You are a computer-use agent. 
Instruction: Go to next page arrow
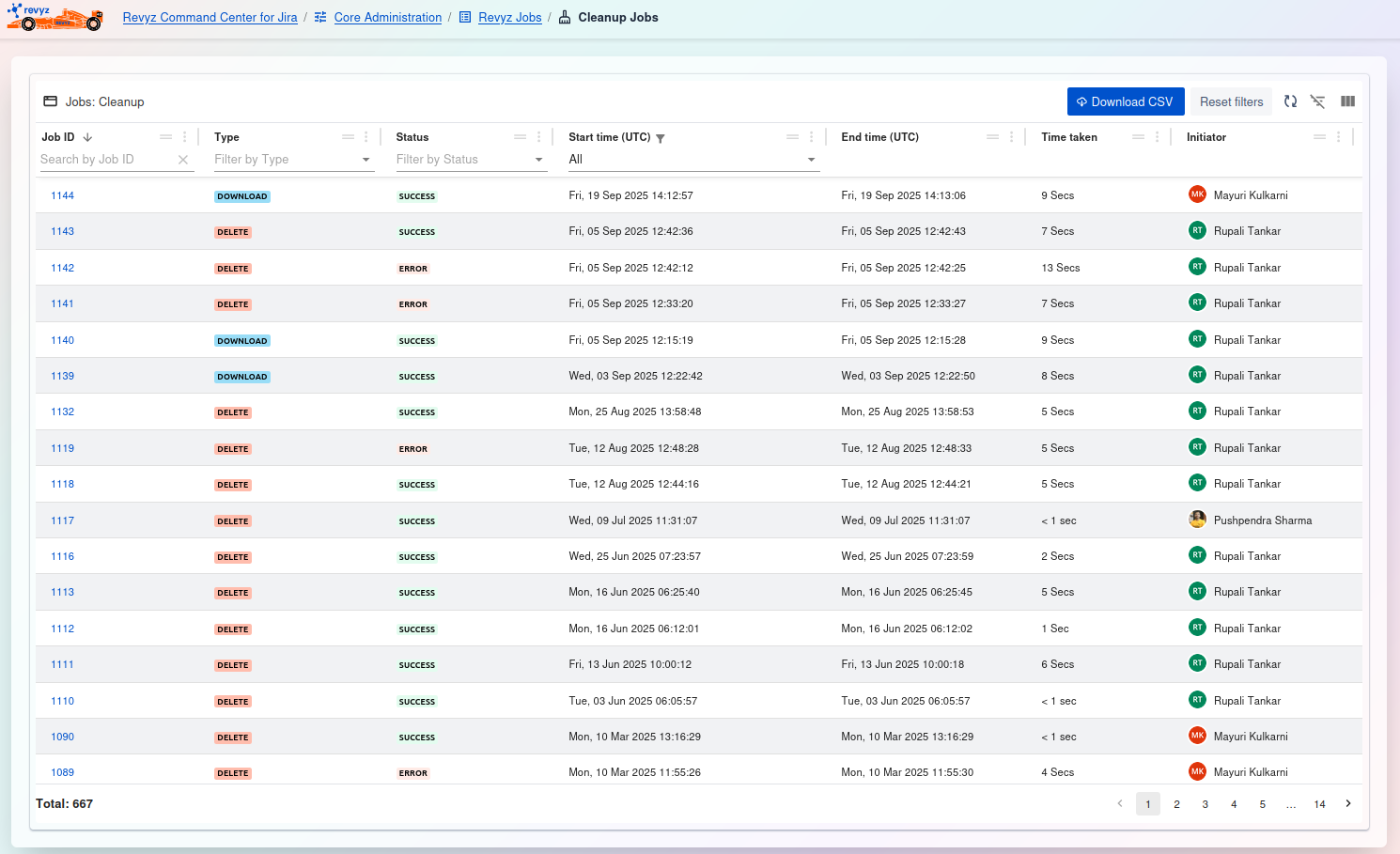pyautogui.click(x=1348, y=804)
